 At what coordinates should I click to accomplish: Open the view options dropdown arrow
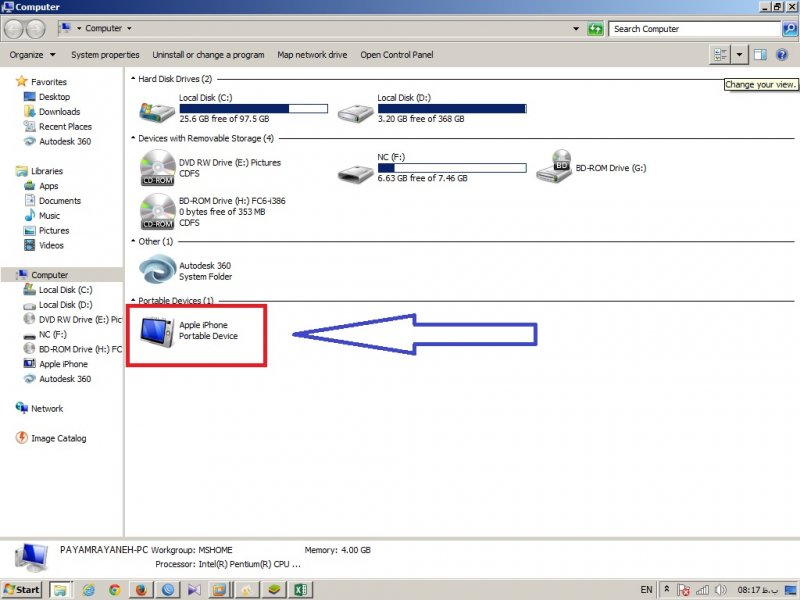[x=739, y=55]
